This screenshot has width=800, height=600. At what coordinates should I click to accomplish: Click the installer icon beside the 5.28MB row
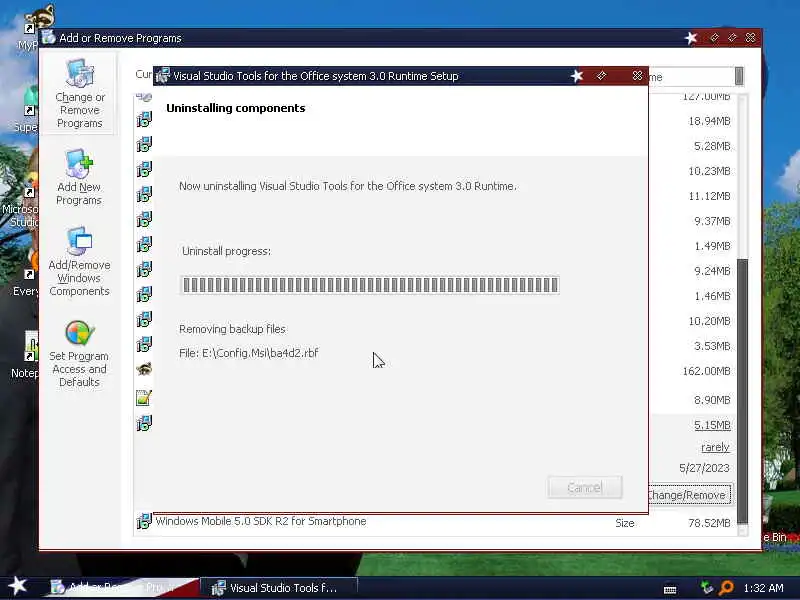point(144,144)
